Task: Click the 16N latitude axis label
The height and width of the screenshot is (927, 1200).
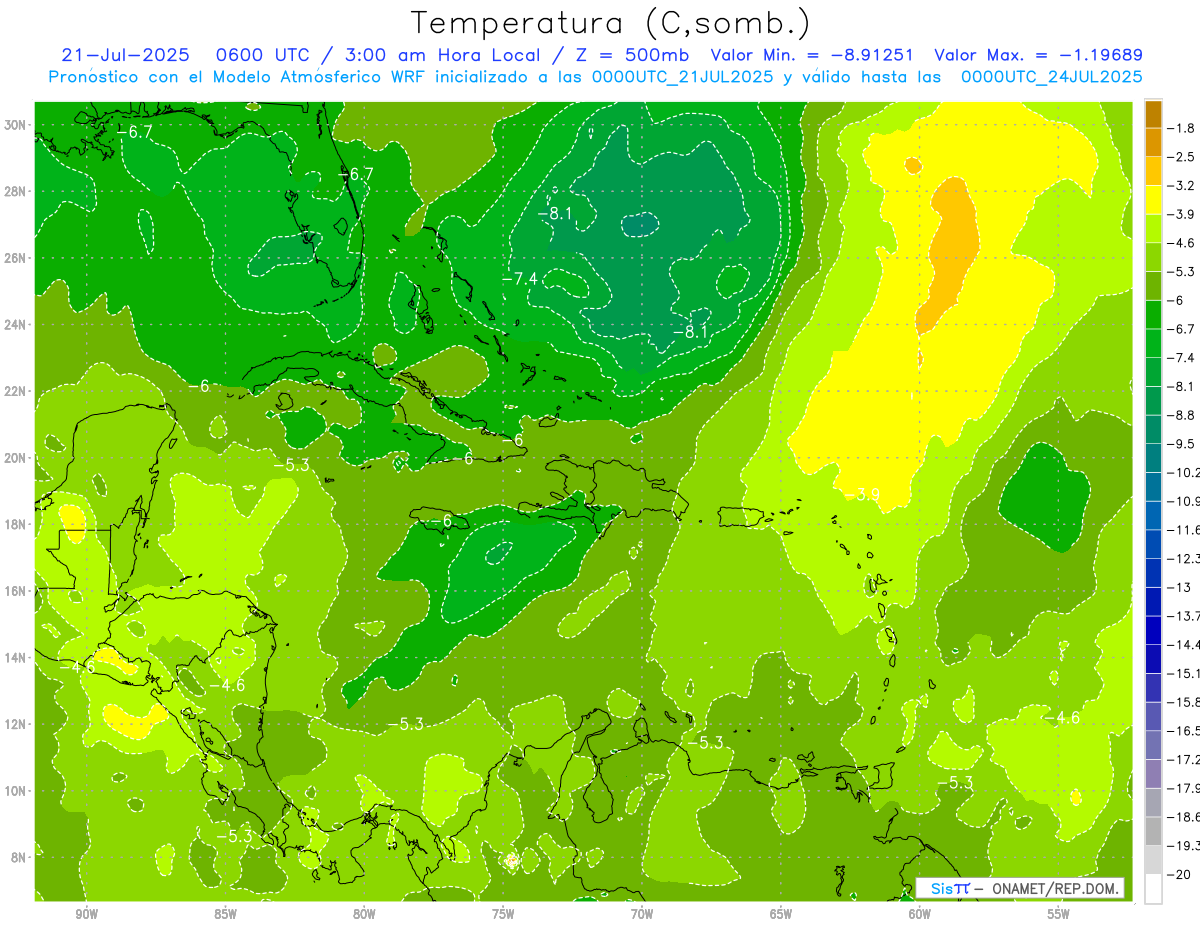Action: [17, 590]
